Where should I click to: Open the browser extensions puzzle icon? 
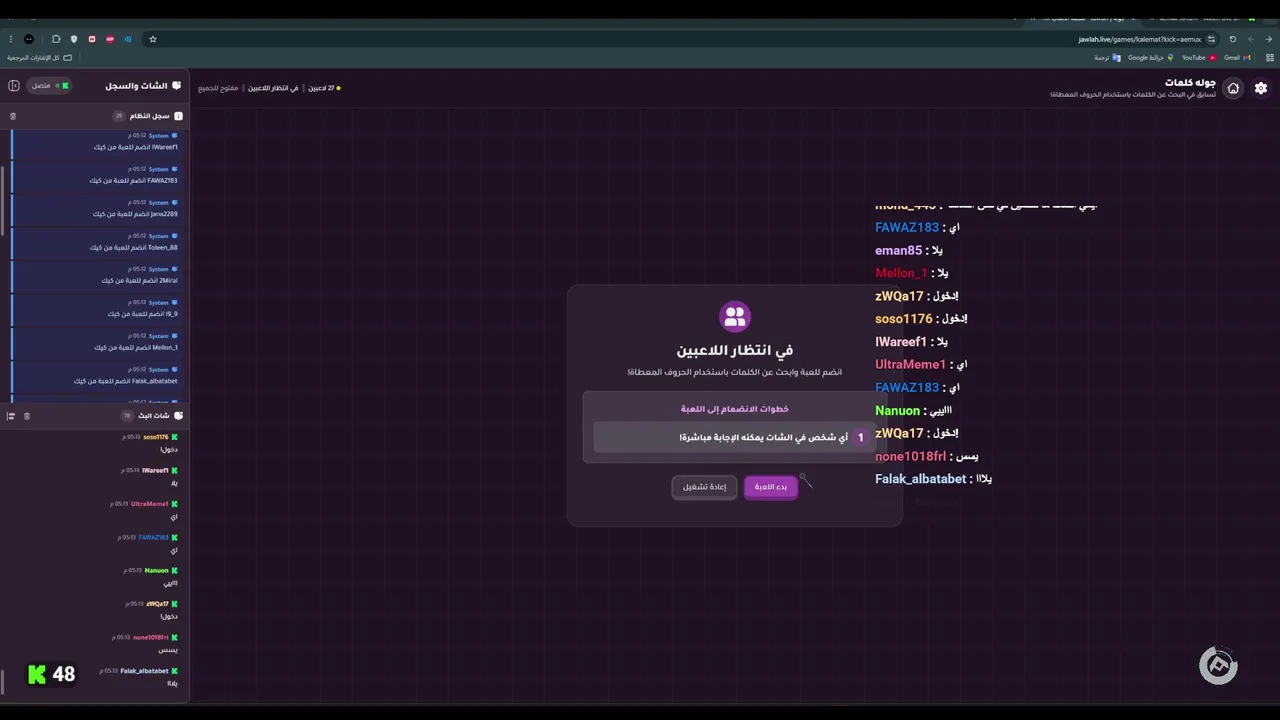coord(56,39)
